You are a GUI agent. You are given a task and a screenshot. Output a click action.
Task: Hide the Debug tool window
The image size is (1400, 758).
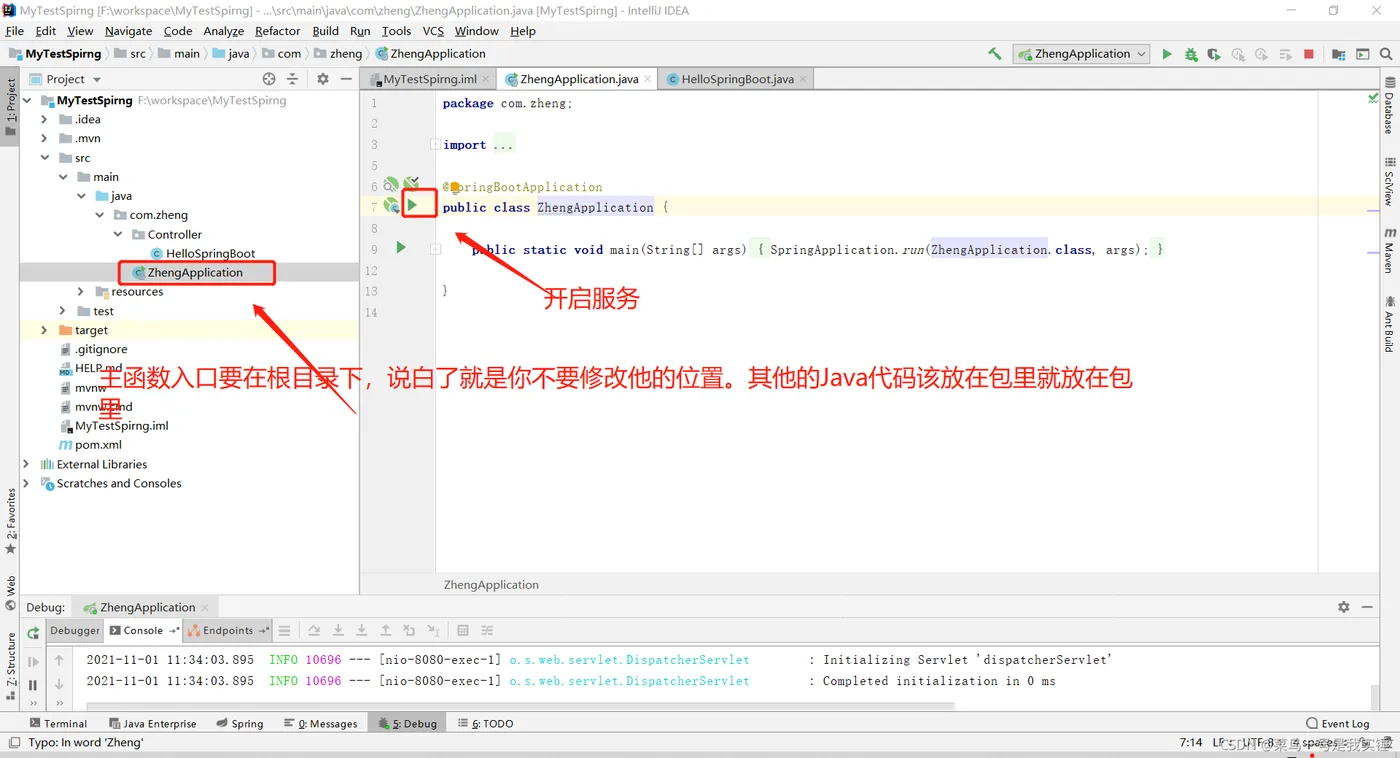(1366, 607)
